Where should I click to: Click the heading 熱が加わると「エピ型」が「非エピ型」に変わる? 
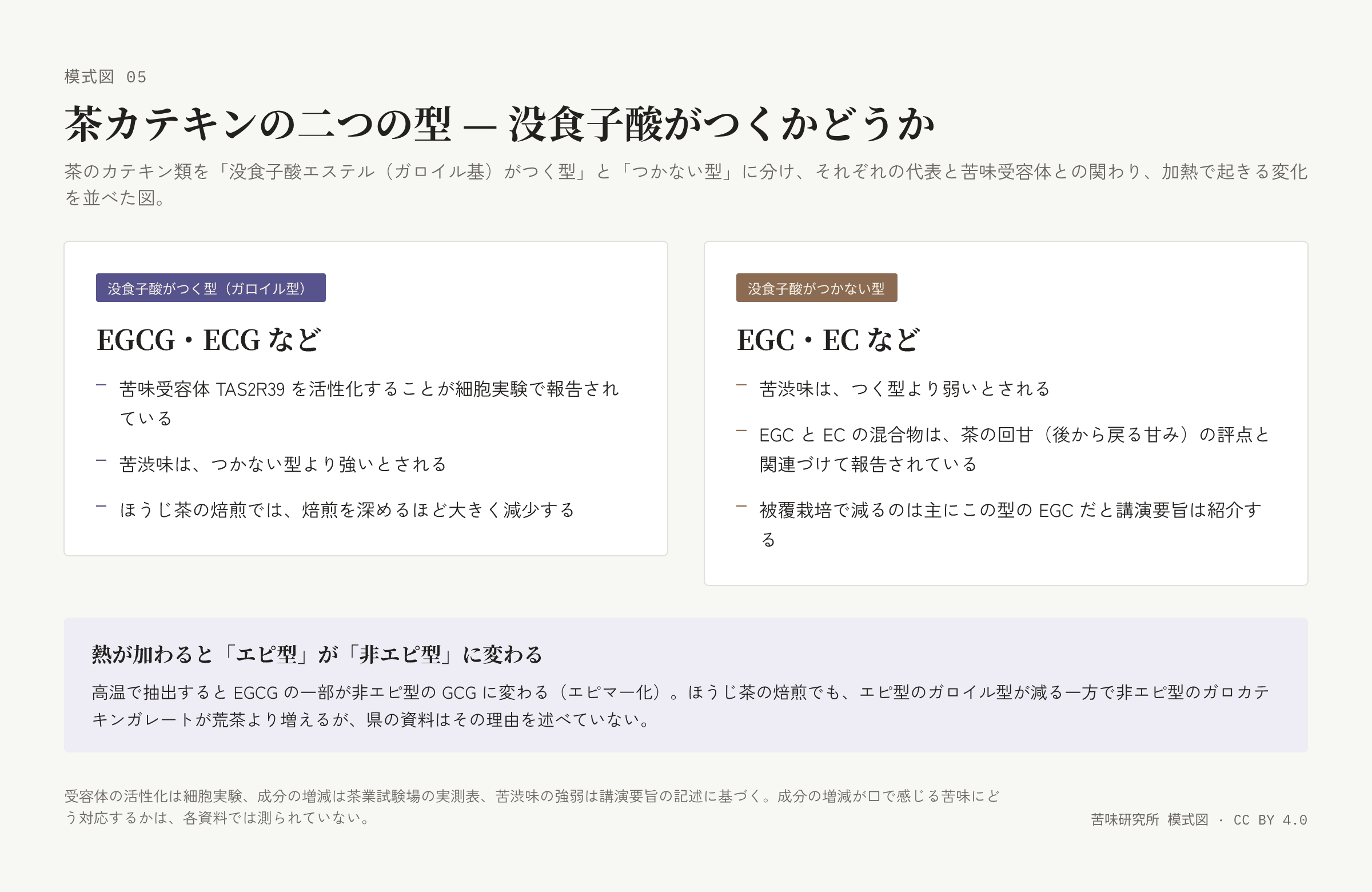click(x=317, y=655)
